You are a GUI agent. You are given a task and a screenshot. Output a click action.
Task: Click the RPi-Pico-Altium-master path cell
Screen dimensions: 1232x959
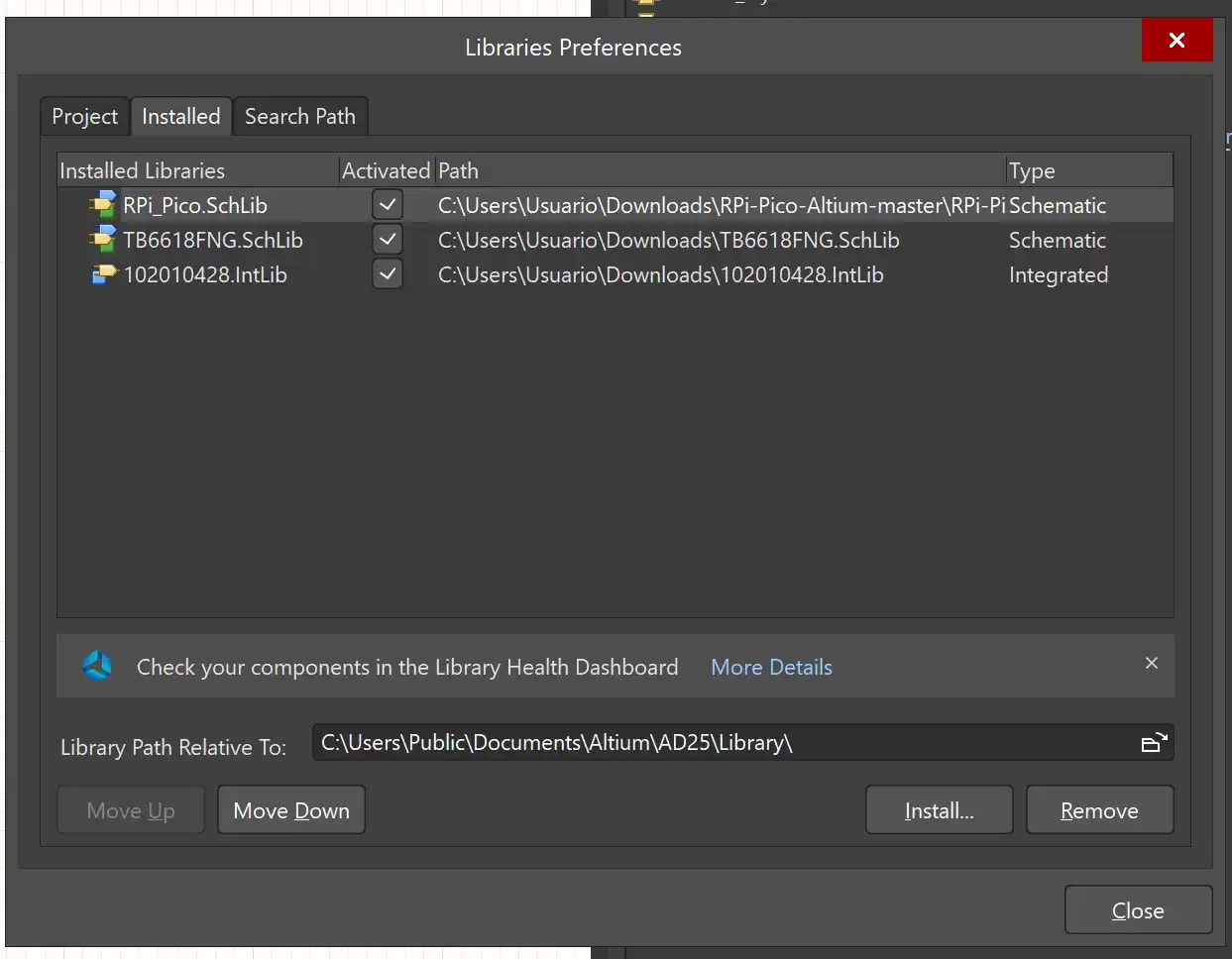click(x=722, y=205)
